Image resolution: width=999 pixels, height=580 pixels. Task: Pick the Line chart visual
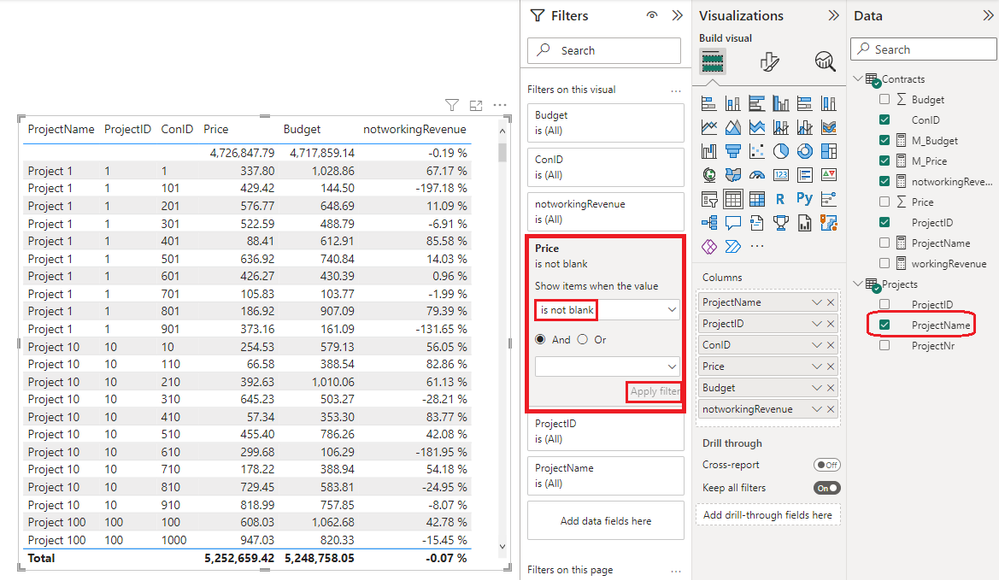(x=708, y=127)
